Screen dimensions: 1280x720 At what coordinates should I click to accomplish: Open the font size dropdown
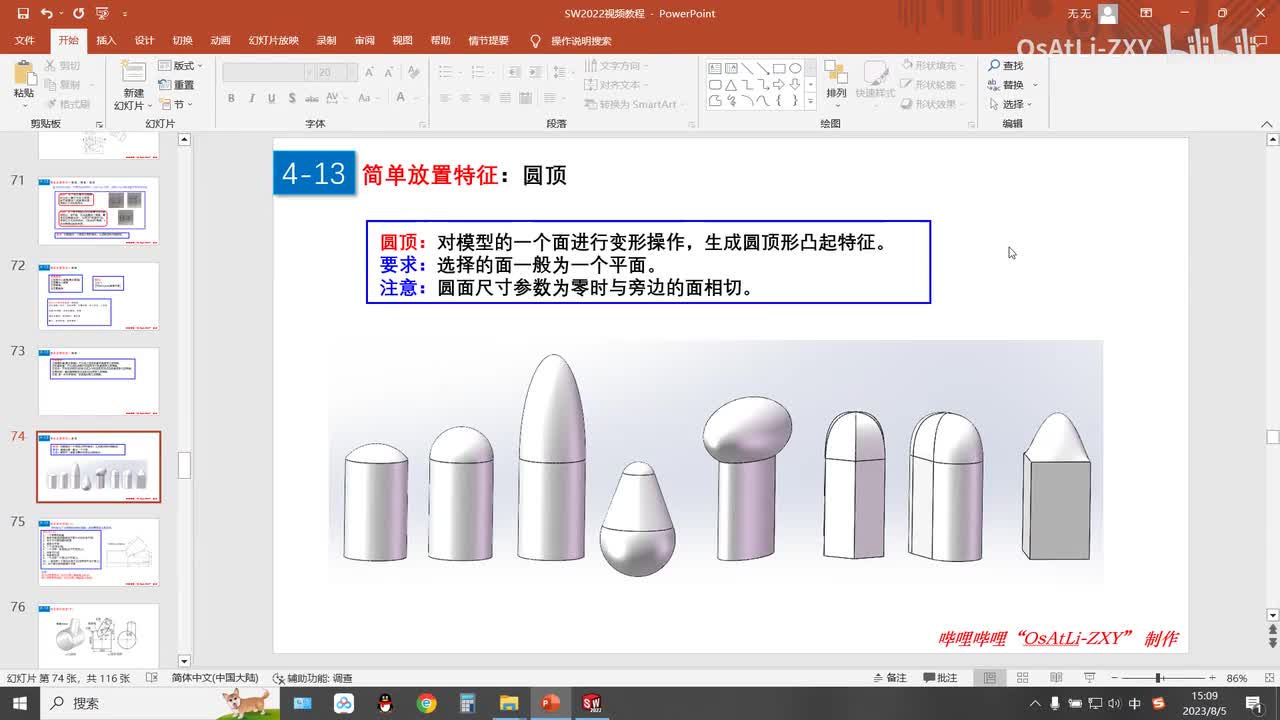[350, 72]
